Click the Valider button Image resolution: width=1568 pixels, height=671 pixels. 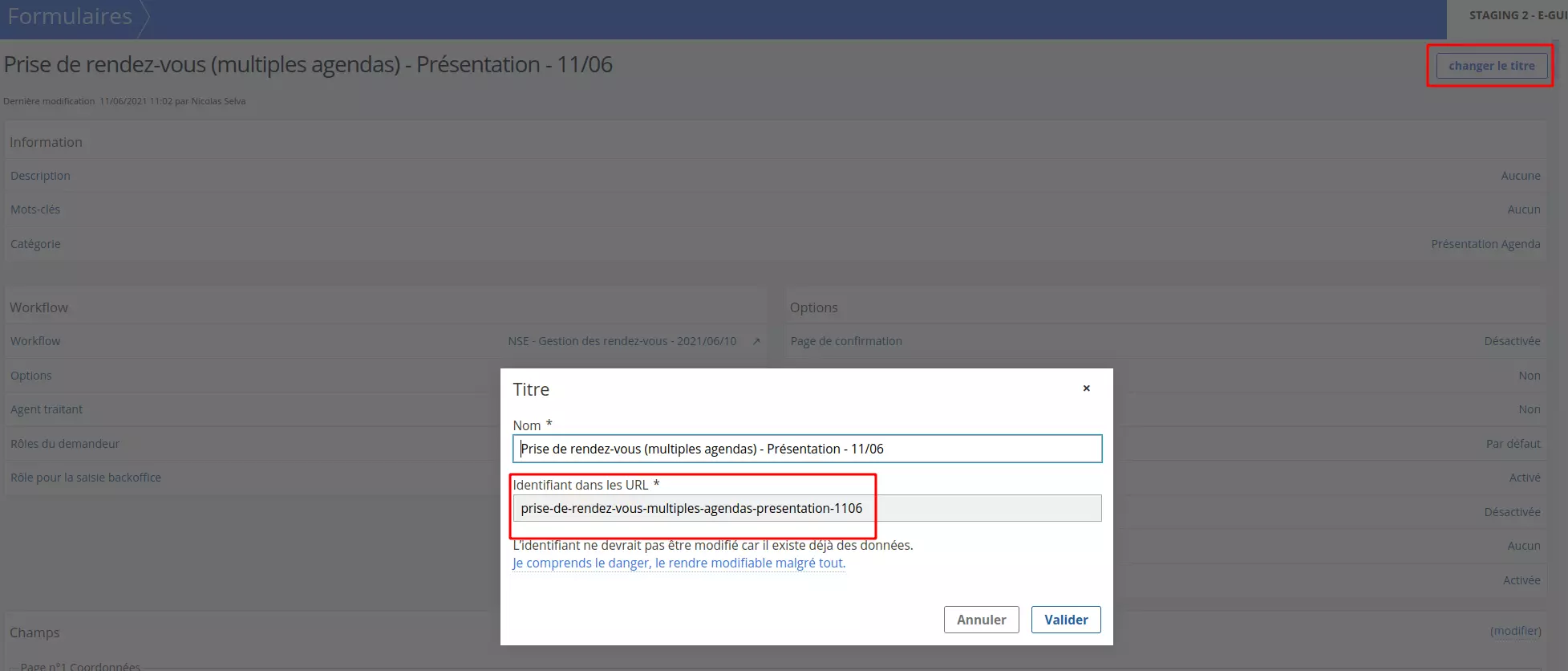(1066, 620)
